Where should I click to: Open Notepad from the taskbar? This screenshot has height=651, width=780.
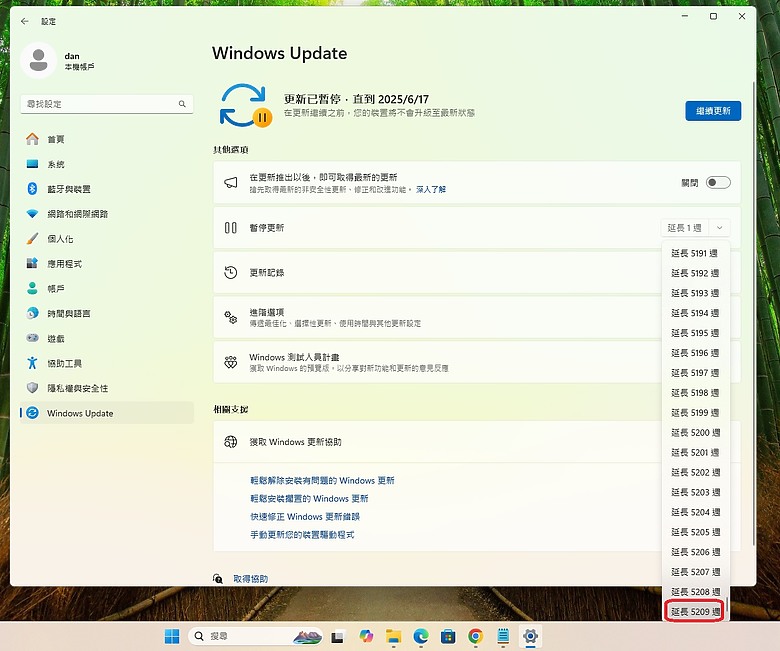503,636
